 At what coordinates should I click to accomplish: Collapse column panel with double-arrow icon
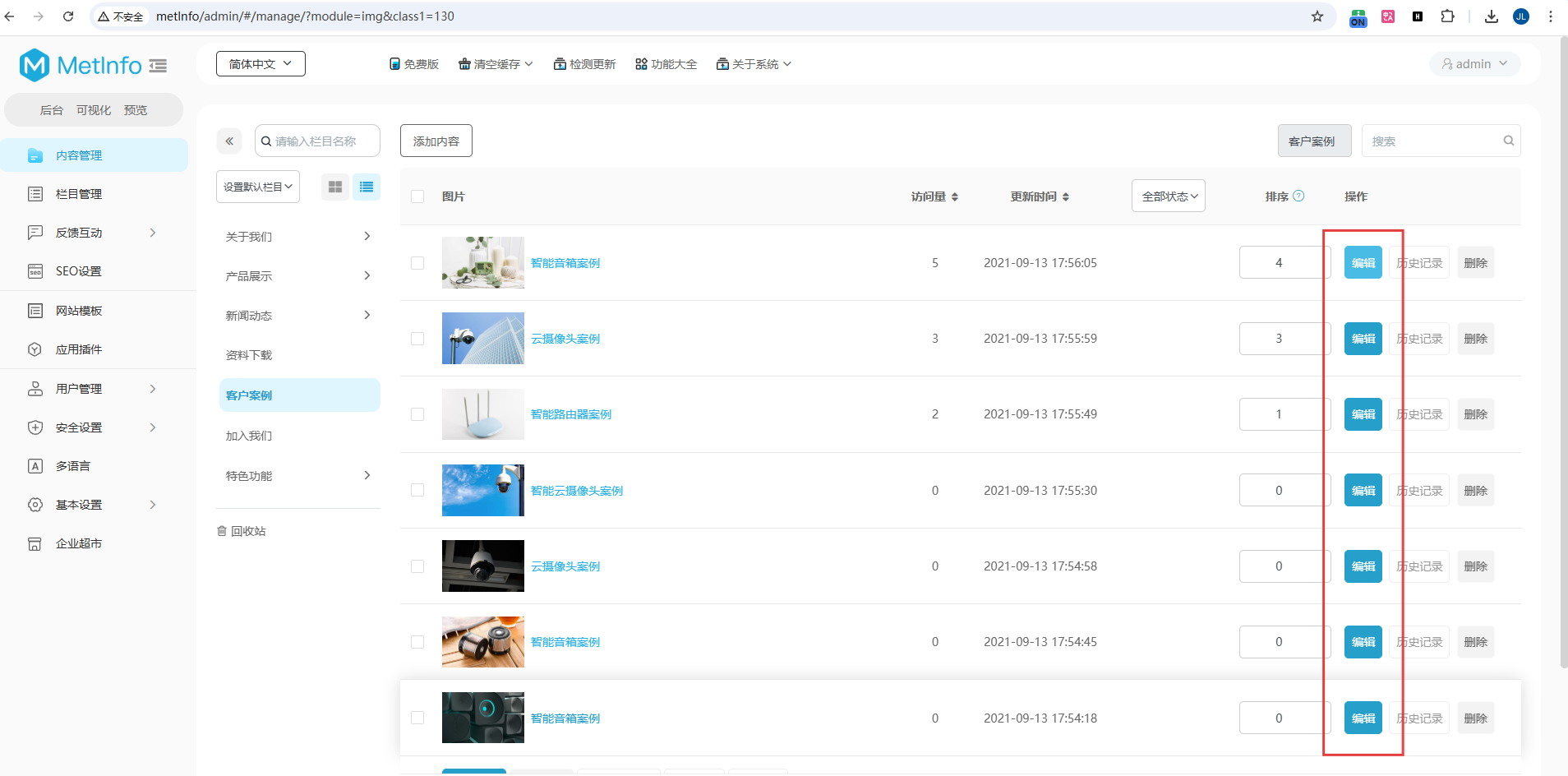coord(229,141)
